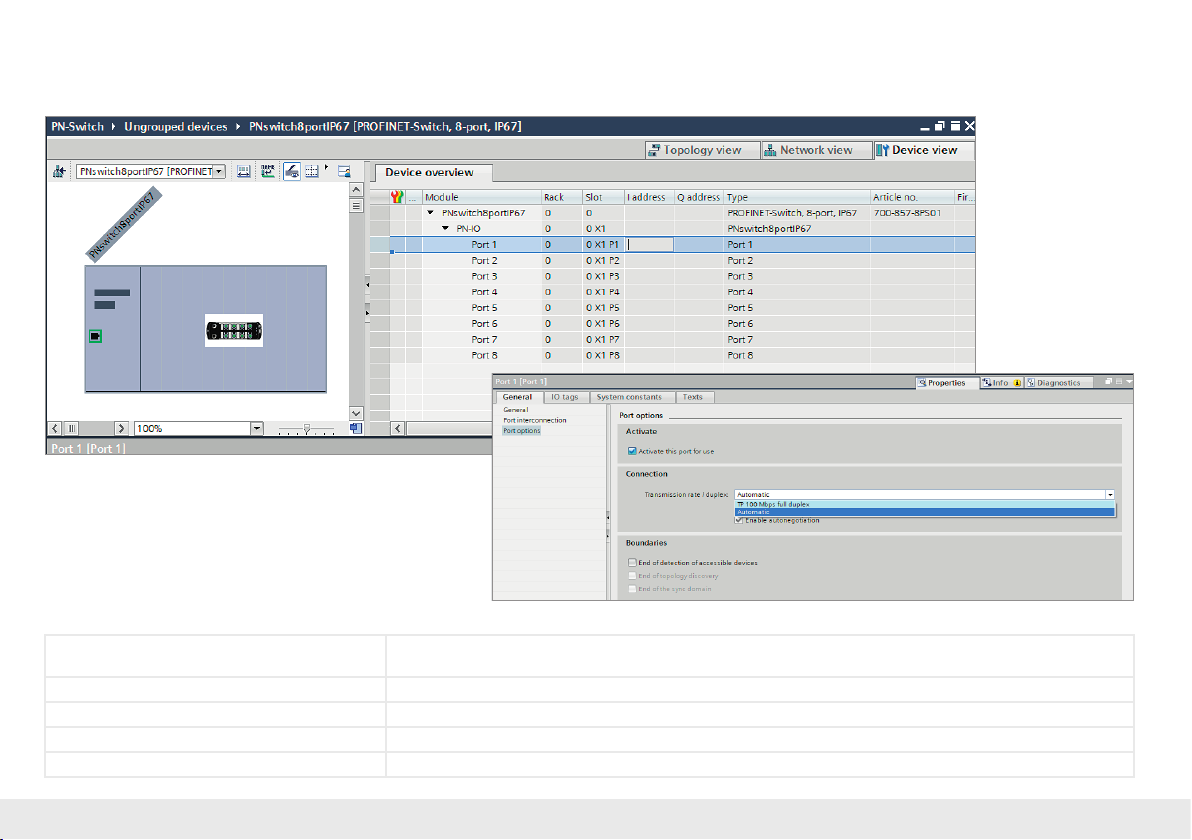This screenshot has width=1192, height=840.
Task: Open the Transmission rate / duplex dropdown arrow
Action: pyautogui.click(x=1111, y=495)
